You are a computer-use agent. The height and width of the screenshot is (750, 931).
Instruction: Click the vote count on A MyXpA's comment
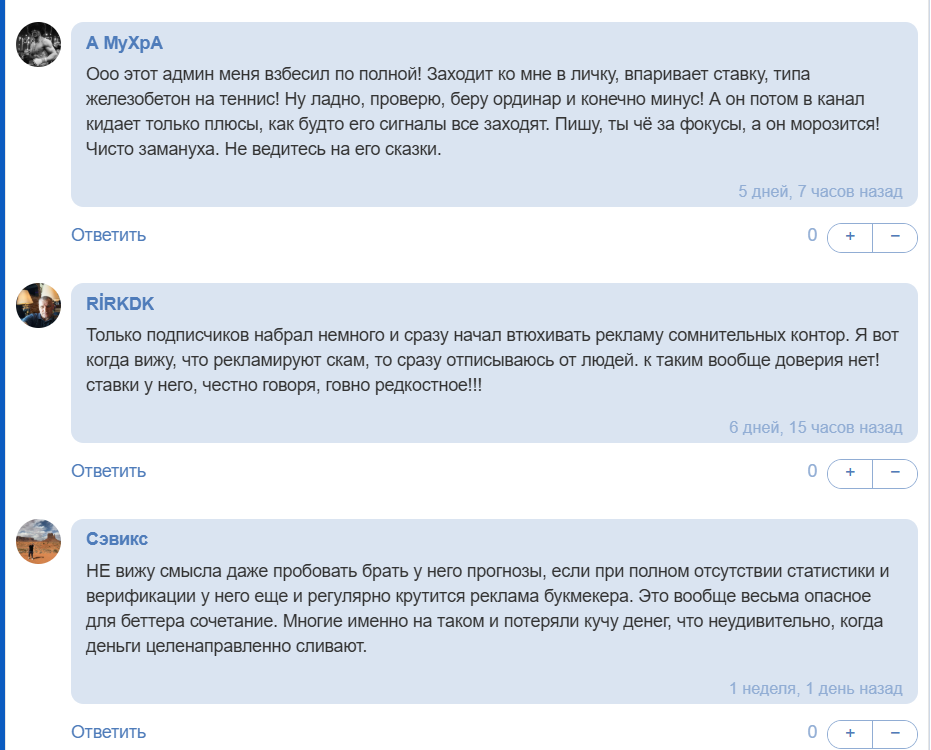812,235
